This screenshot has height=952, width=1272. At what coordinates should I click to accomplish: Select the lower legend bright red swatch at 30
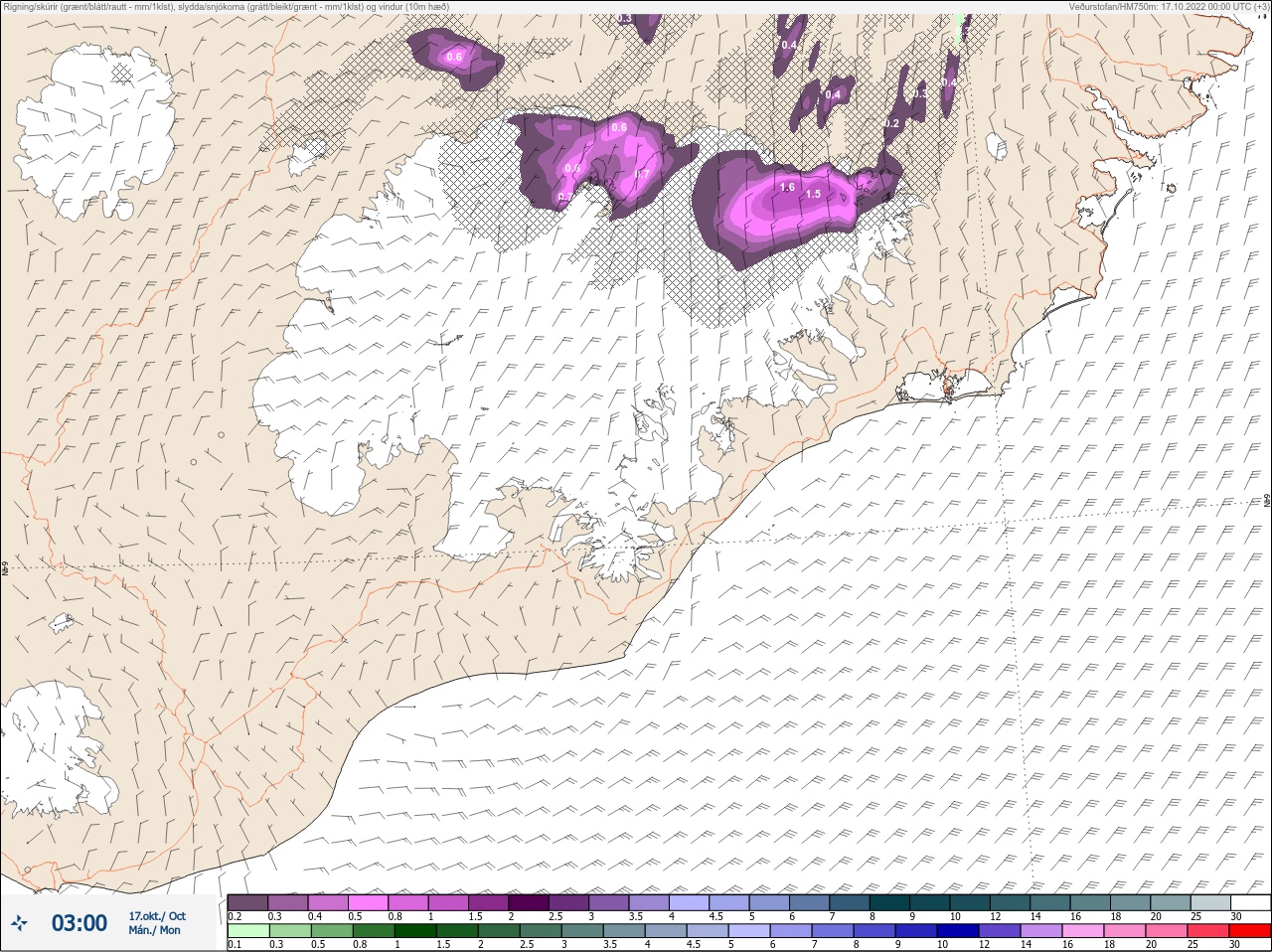[x=1250, y=931]
